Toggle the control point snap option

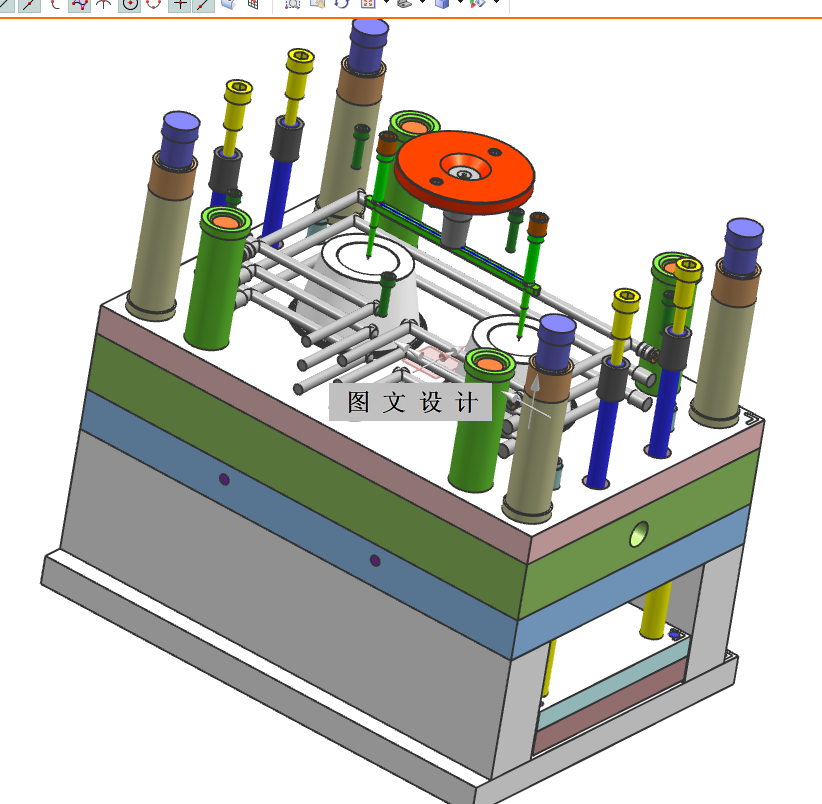(x=80, y=4)
